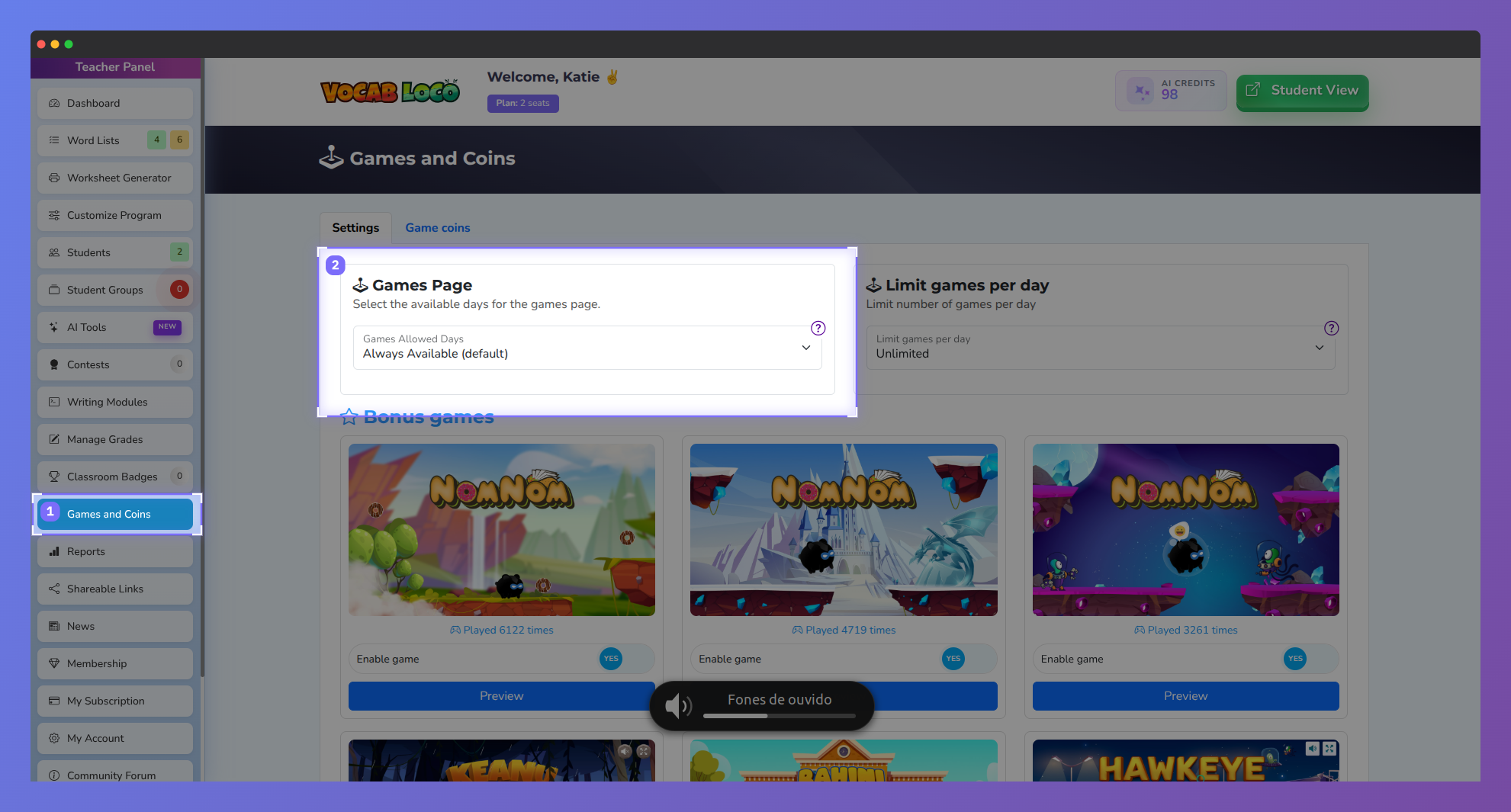Click the Student Groups red badge

click(x=179, y=289)
